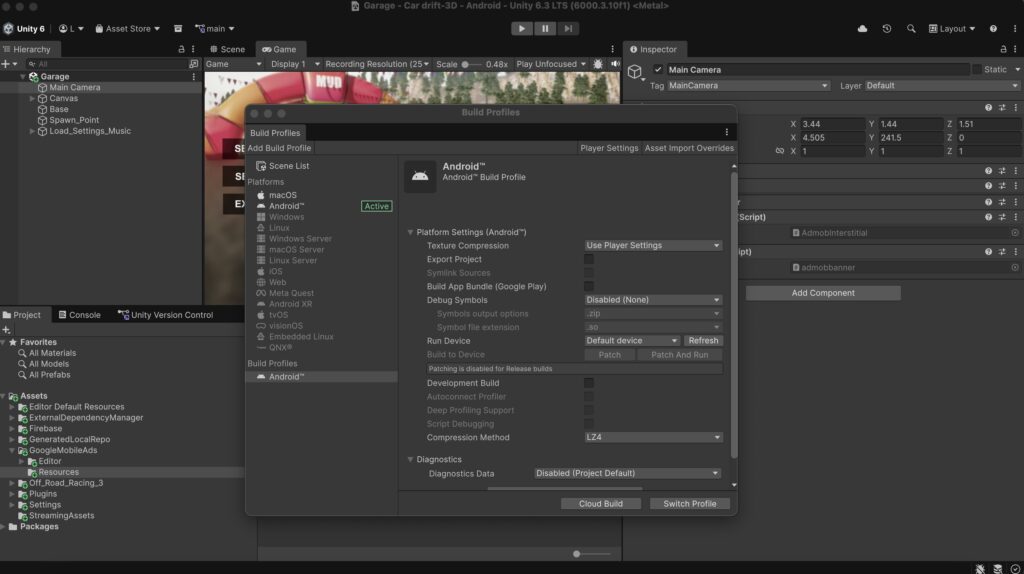Screen dimensions: 1024x574
Task: Pause the game with the Pause button
Action: [x=545, y=29]
